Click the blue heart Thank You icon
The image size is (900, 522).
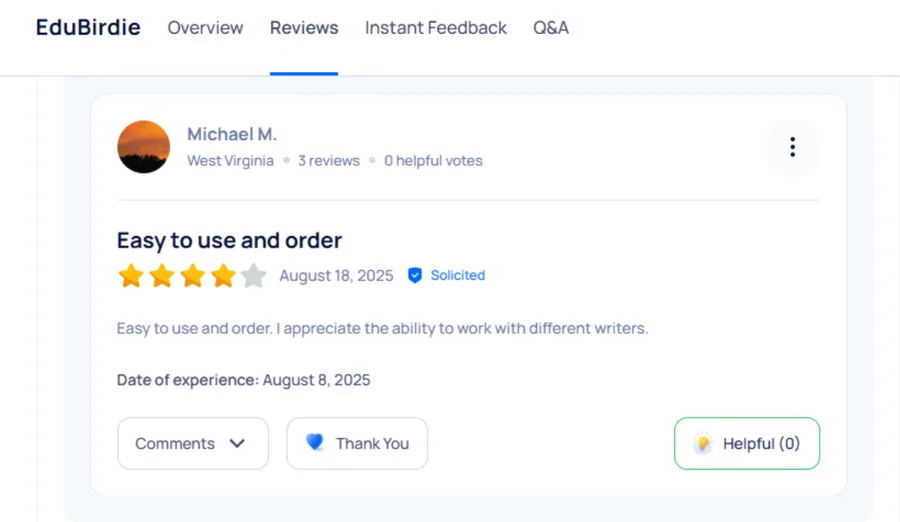(315, 442)
